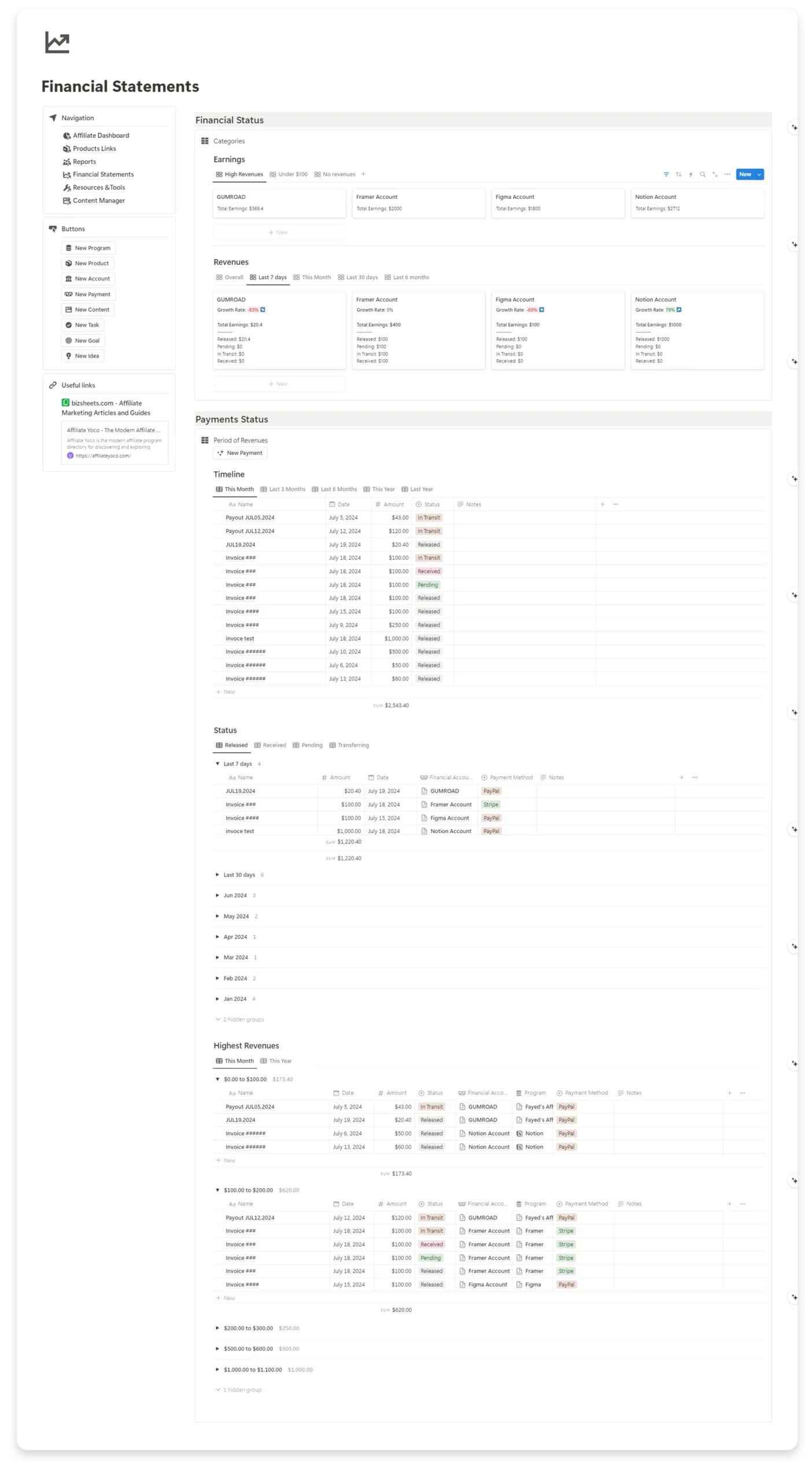812x1481 pixels.
Task: Add a column in Status Last 7 days table
Action: click(x=681, y=777)
